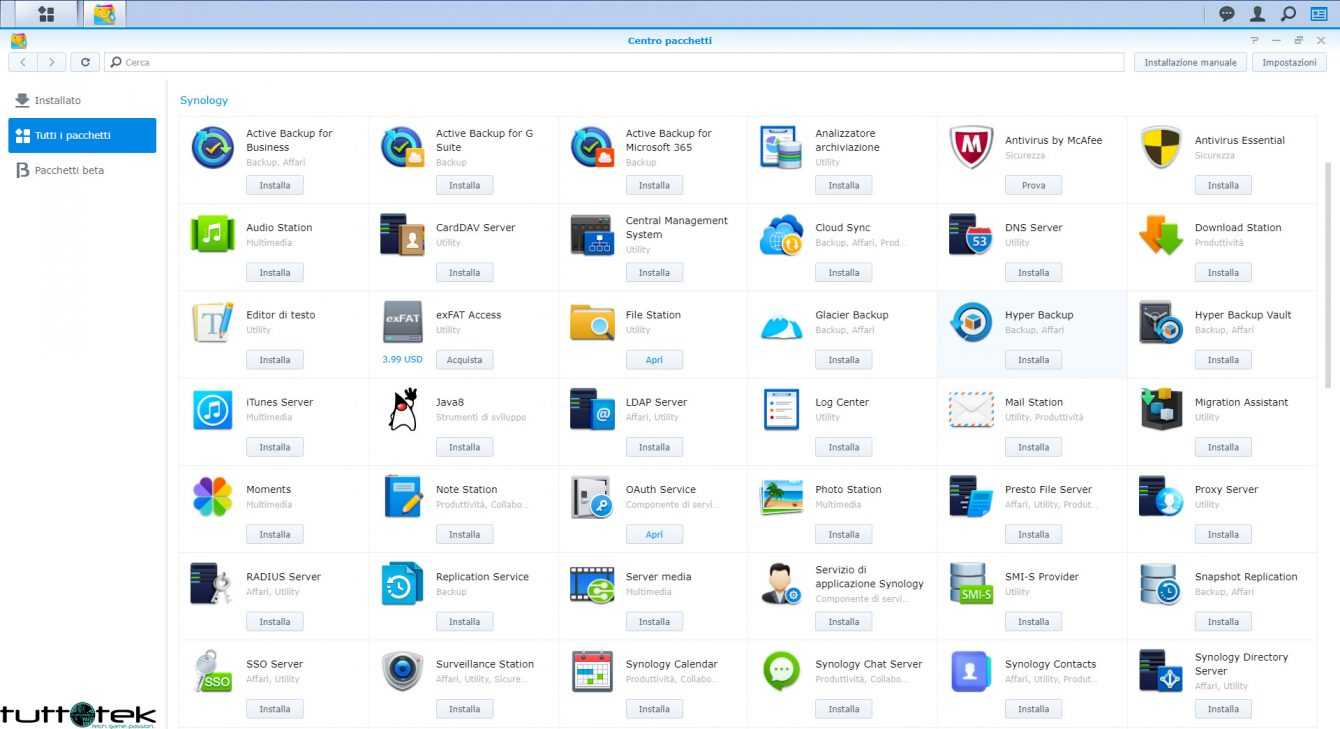The width and height of the screenshot is (1340, 729).
Task: Select the Analizzatore archiviazione icon
Action: (781, 148)
